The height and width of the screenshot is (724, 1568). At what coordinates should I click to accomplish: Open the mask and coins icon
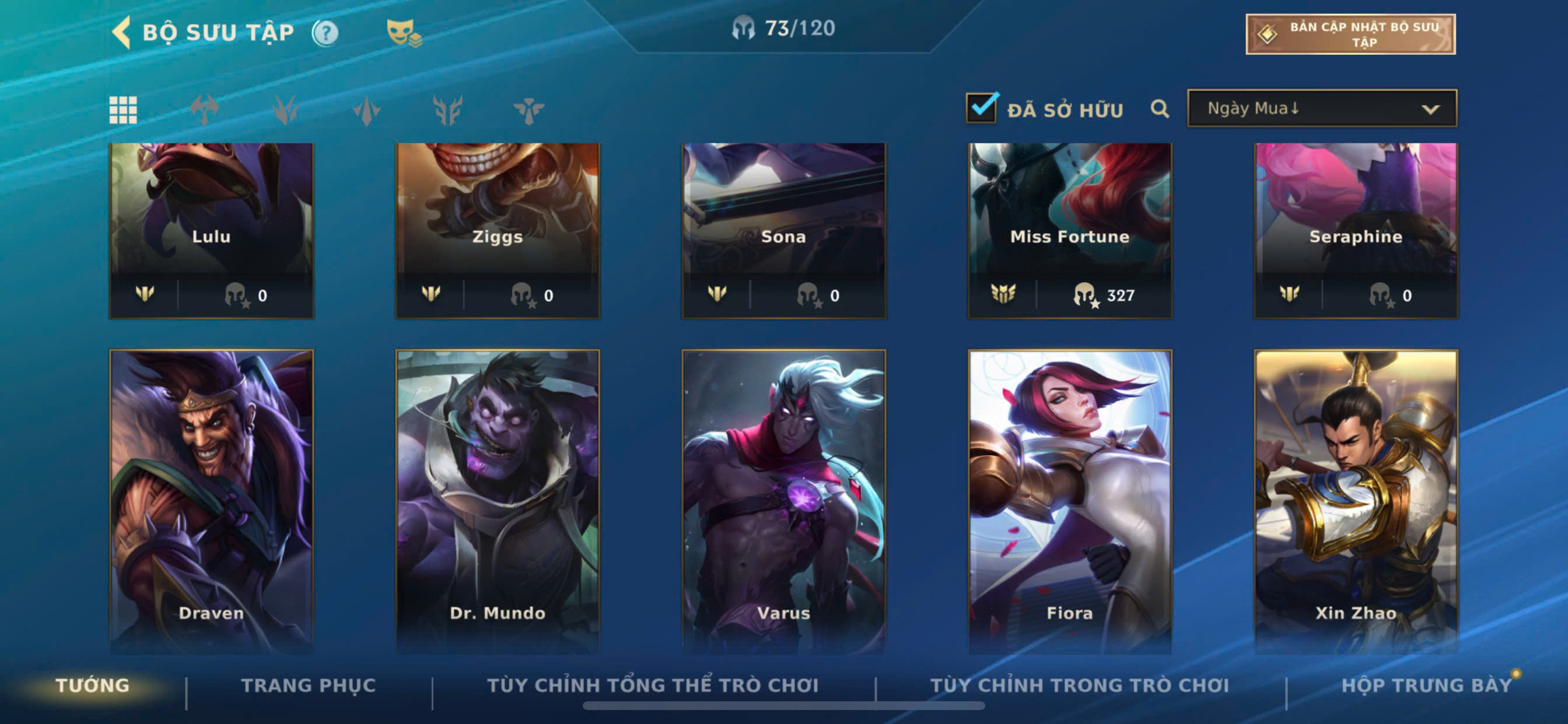tap(404, 33)
